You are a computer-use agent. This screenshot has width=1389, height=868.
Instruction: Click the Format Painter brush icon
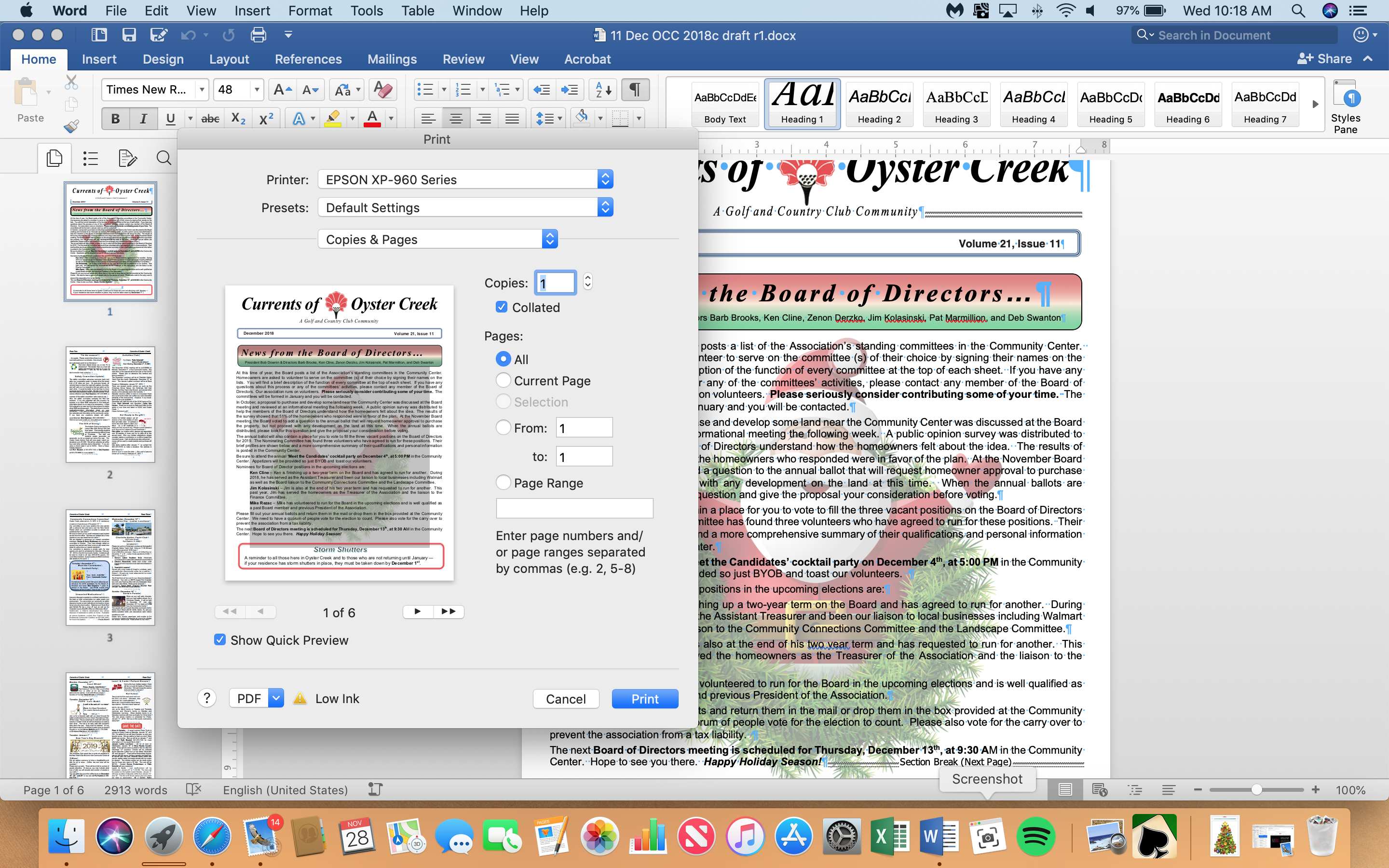[x=71, y=126]
